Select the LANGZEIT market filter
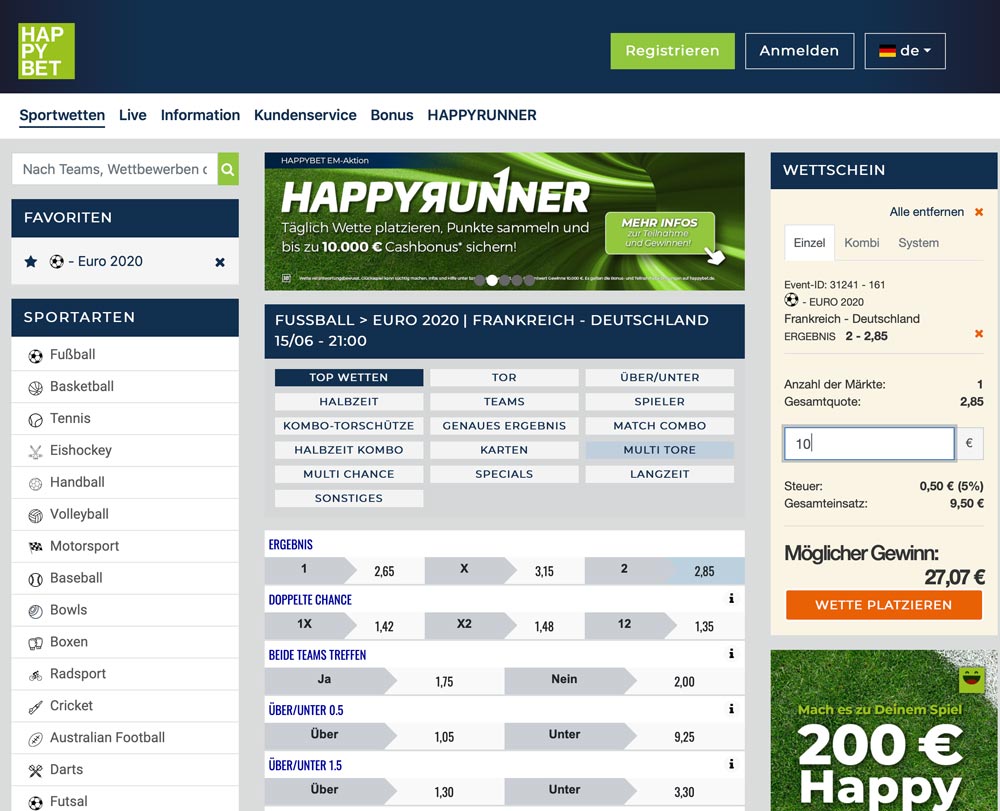The image size is (1000, 811). pyautogui.click(x=659, y=474)
